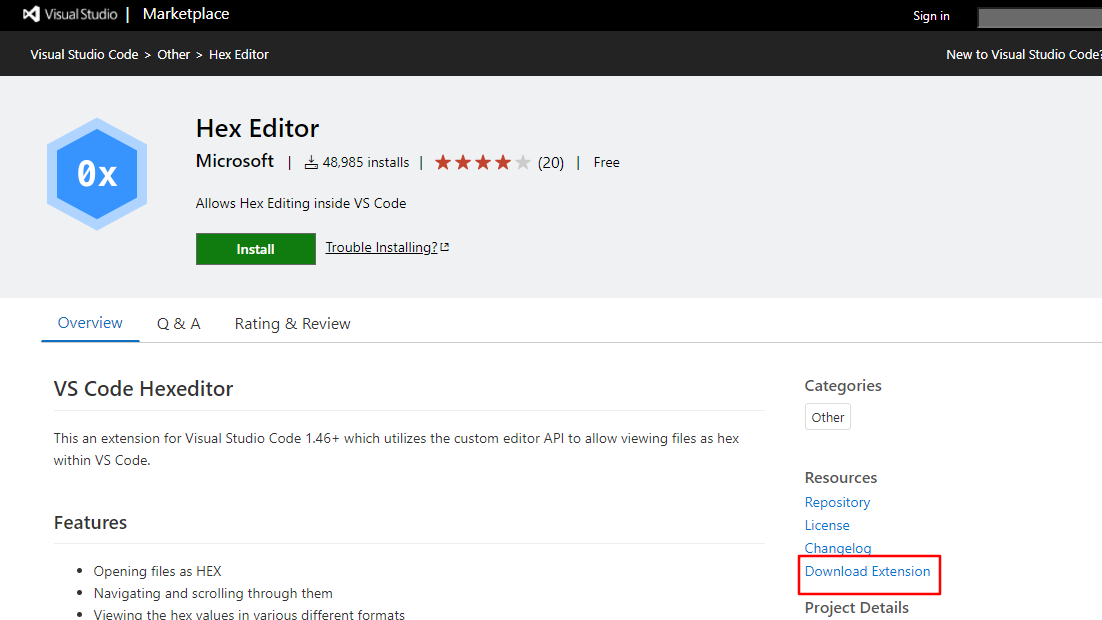Open the Other breadcrumb link
This screenshot has height=620, width=1102.
[x=174, y=54]
